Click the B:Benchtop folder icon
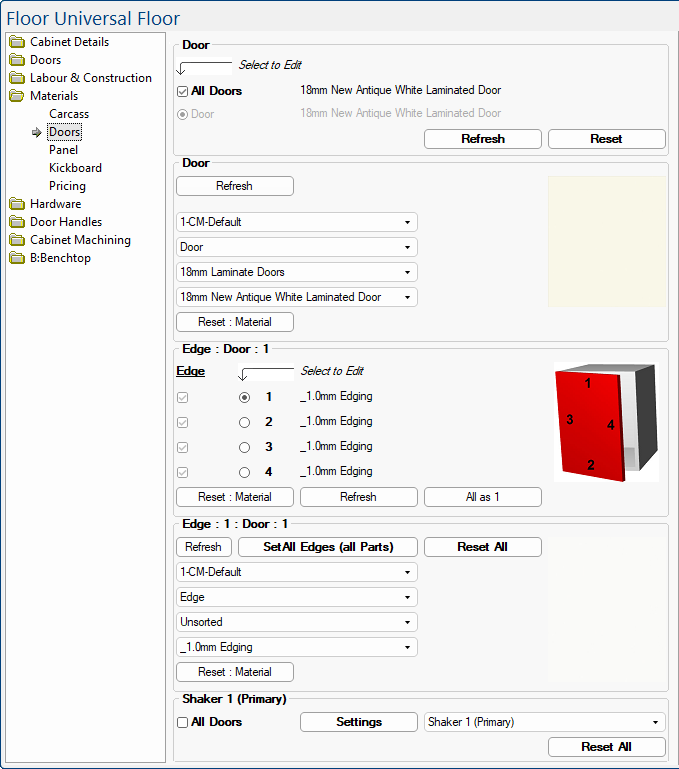This screenshot has height=769, width=679. (x=17, y=258)
